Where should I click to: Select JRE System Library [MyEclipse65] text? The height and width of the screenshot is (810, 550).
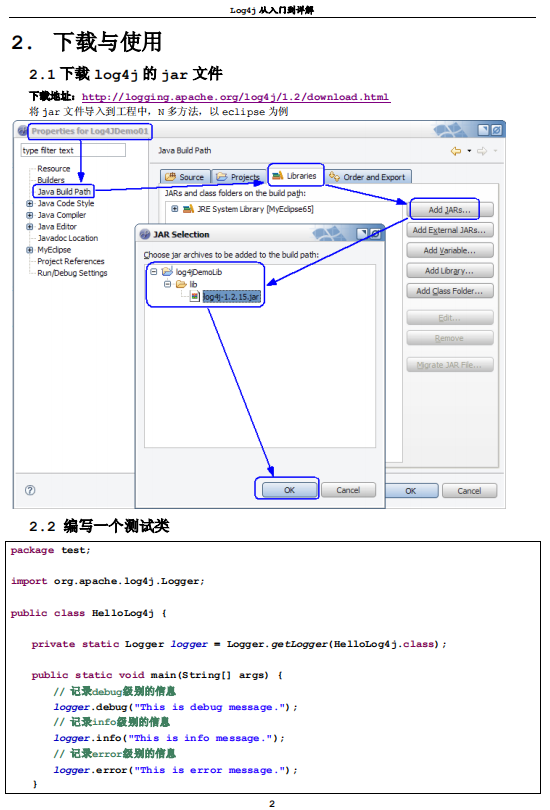(255, 209)
